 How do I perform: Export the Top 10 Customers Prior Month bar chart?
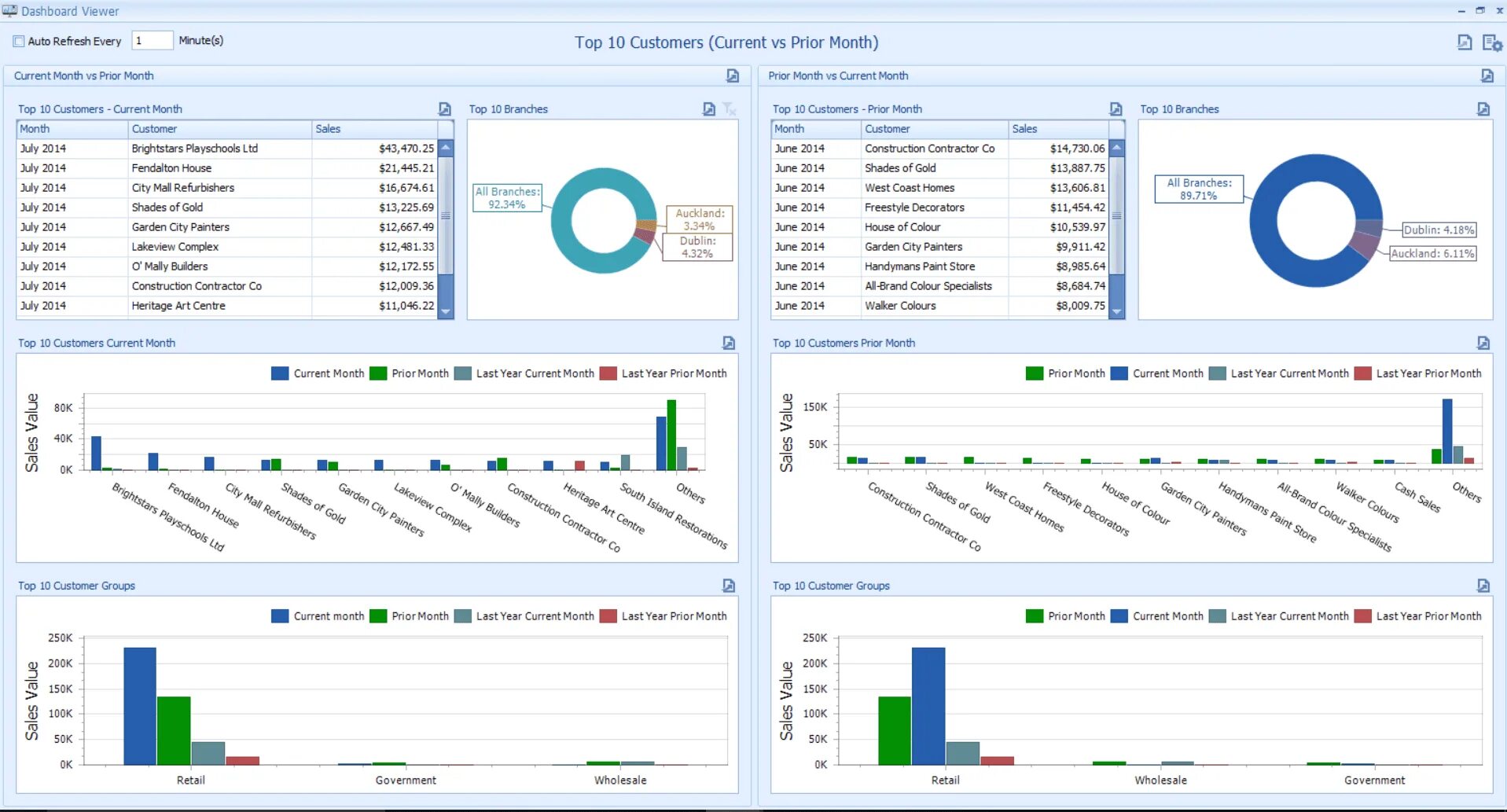1483,343
